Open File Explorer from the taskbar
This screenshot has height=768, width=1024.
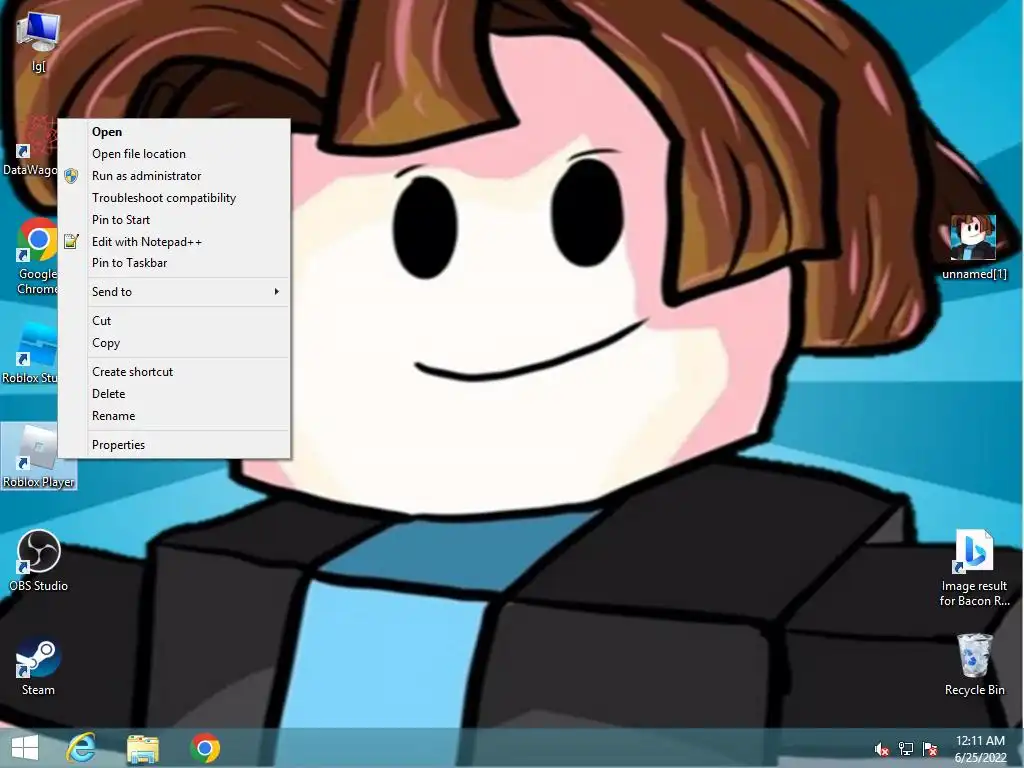(x=142, y=748)
